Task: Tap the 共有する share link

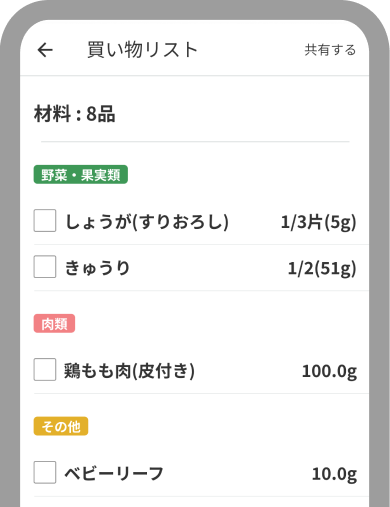Action: pyautogui.click(x=330, y=50)
